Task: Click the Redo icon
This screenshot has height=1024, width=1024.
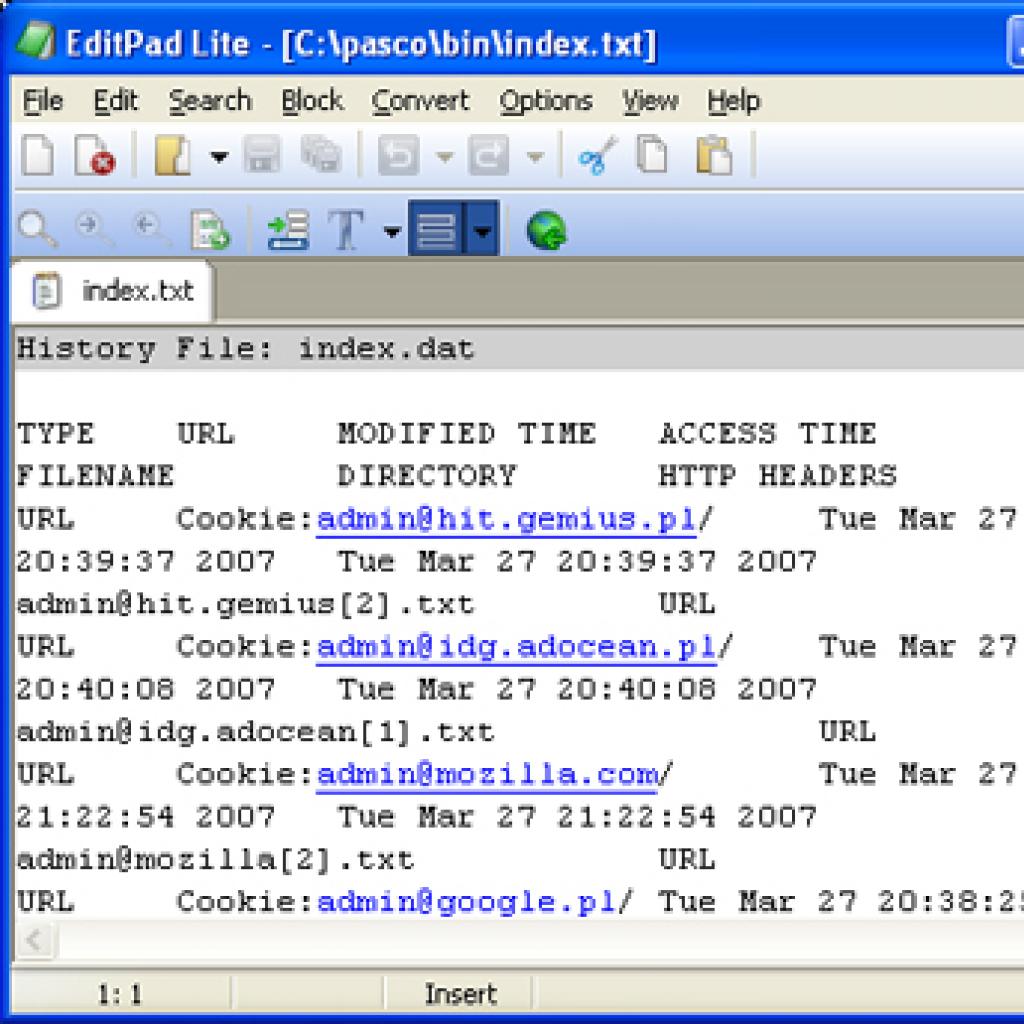Action: 488,155
